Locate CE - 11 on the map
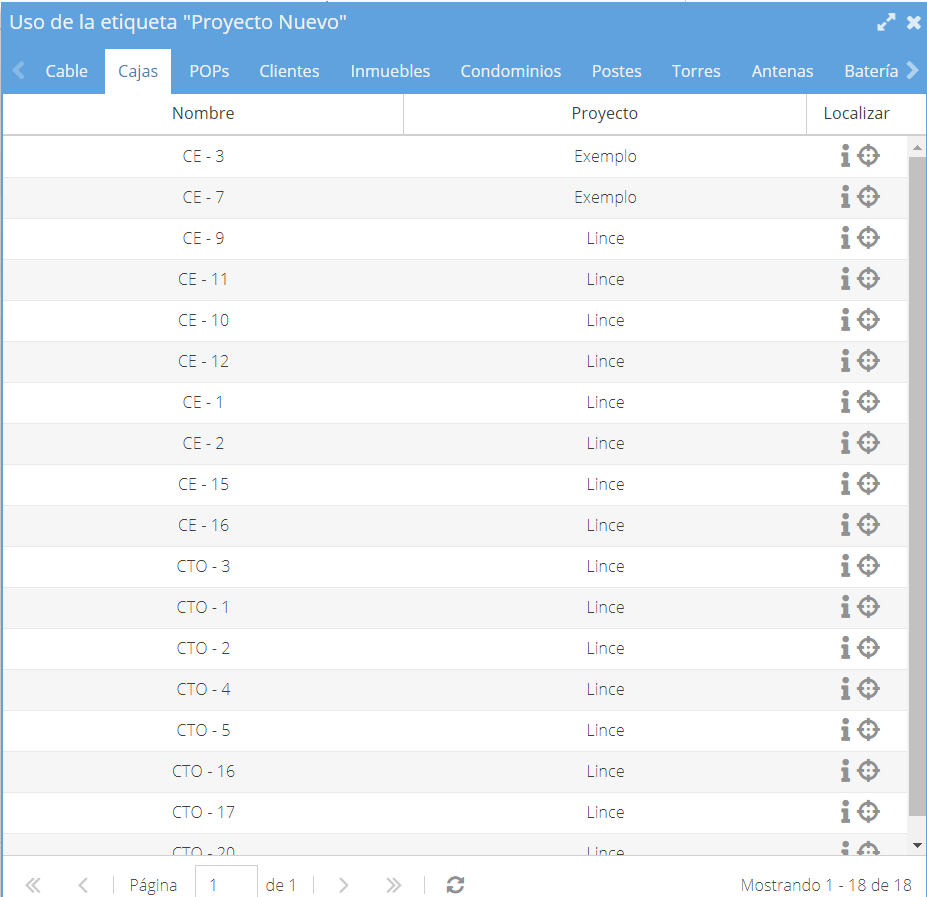 tap(868, 279)
